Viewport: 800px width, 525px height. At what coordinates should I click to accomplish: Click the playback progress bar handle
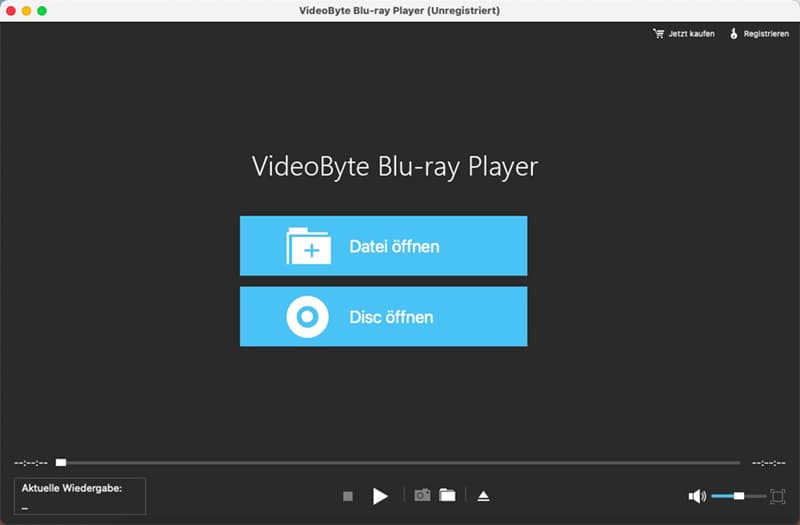pos(61,463)
